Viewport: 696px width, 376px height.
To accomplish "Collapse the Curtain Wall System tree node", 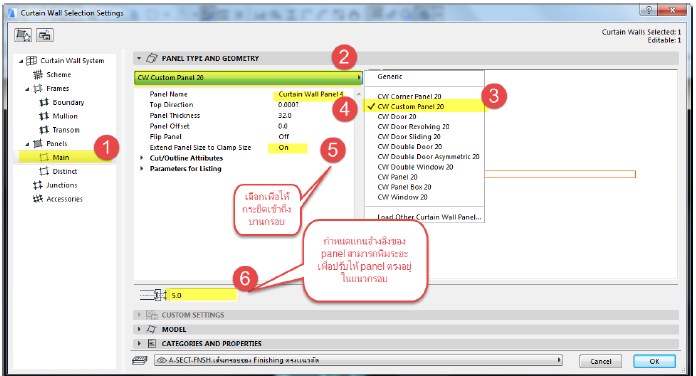I will coord(21,61).
